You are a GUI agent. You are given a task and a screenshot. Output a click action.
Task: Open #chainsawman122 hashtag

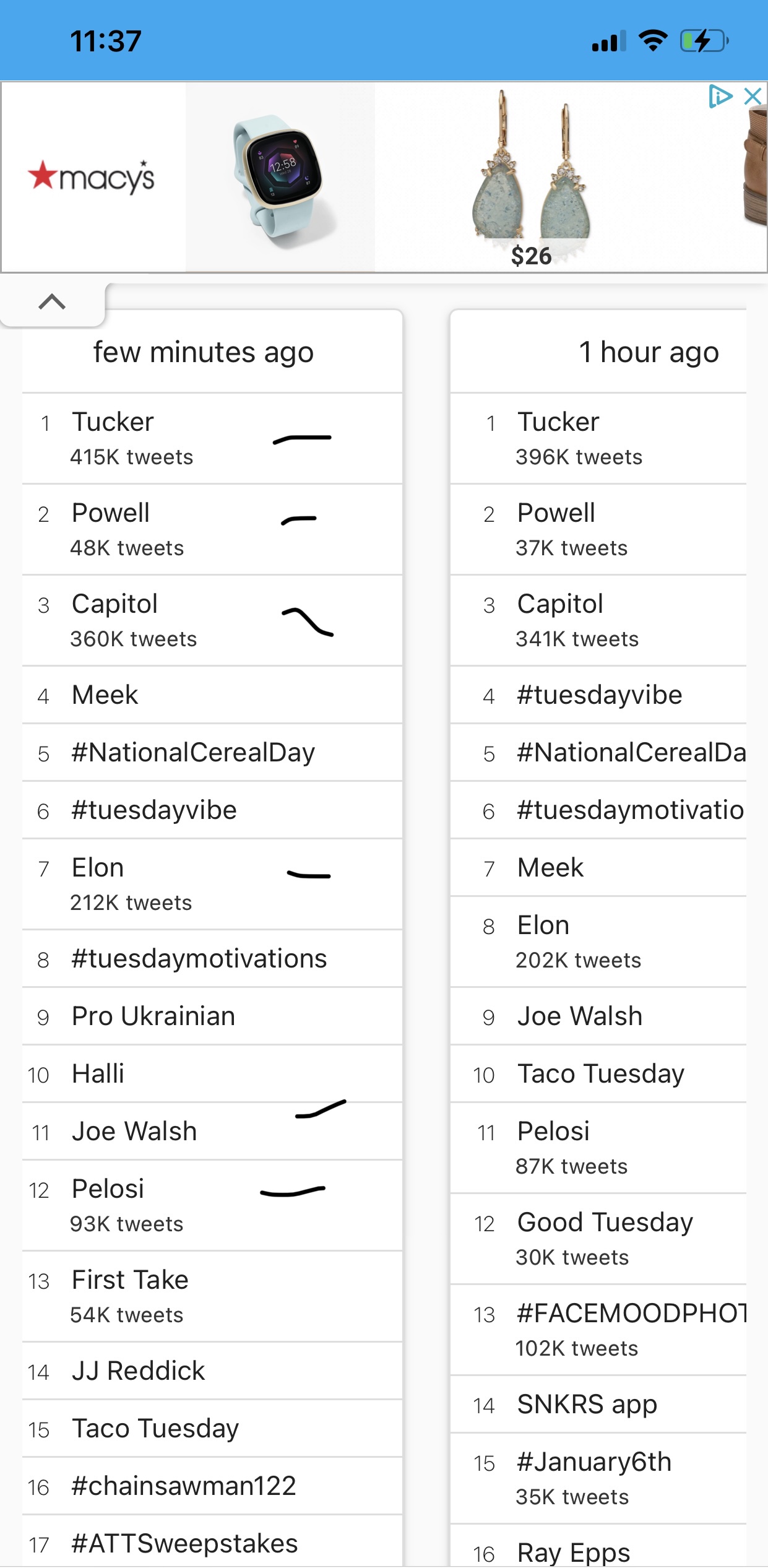212,1486
